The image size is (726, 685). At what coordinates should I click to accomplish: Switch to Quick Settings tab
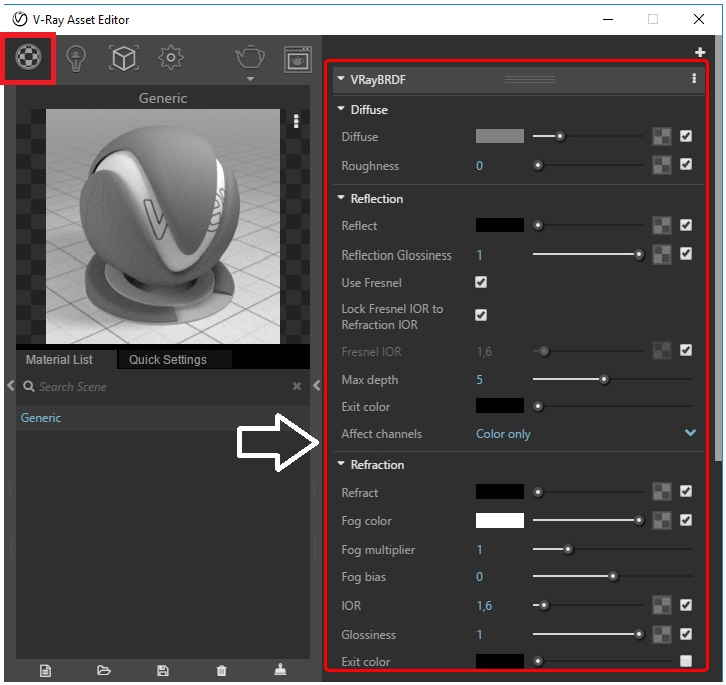[168, 359]
